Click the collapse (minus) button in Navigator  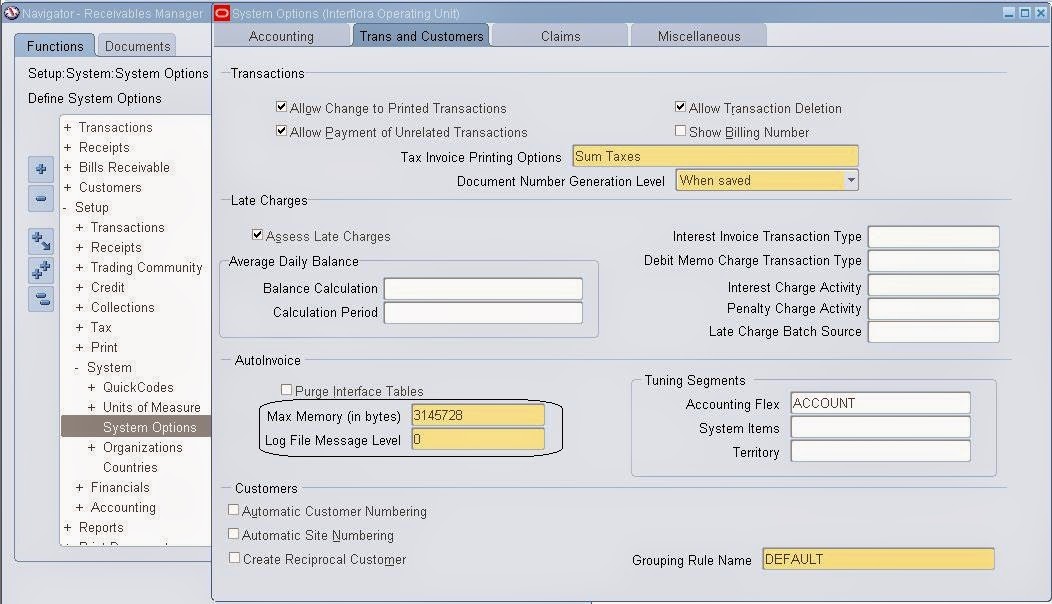pyautogui.click(x=41, y=199)
